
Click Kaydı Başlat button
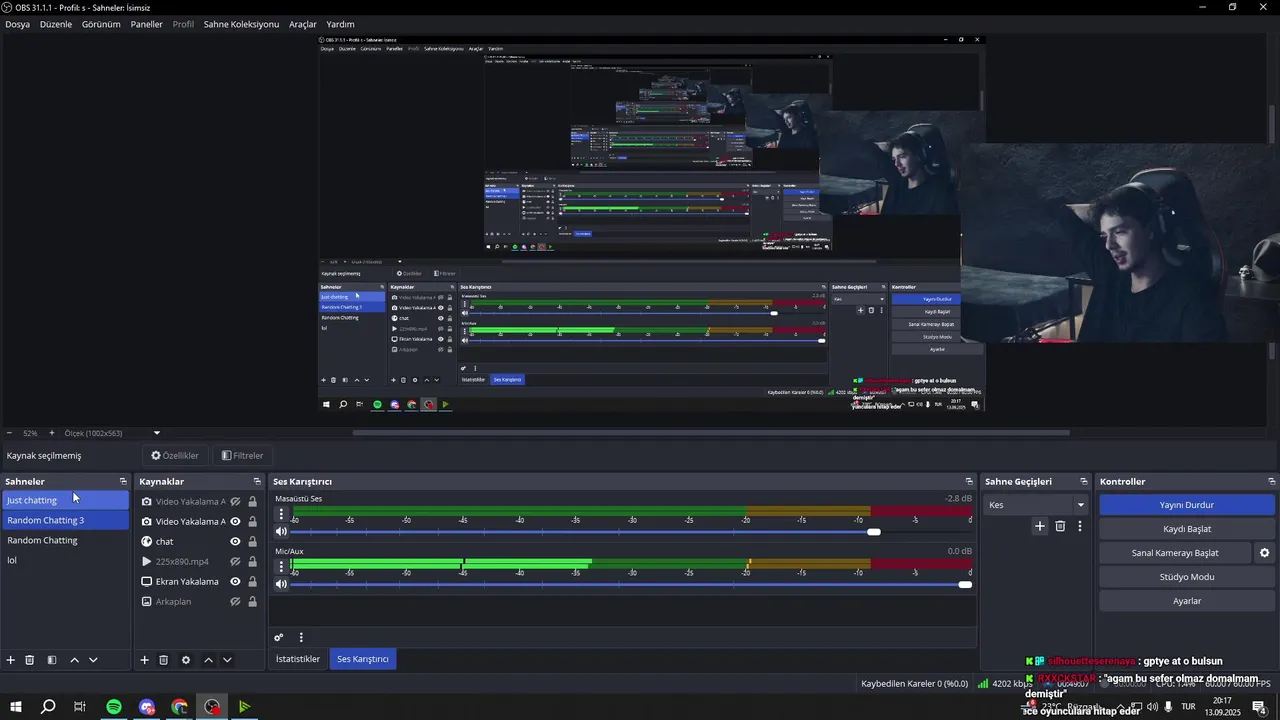1187,529
